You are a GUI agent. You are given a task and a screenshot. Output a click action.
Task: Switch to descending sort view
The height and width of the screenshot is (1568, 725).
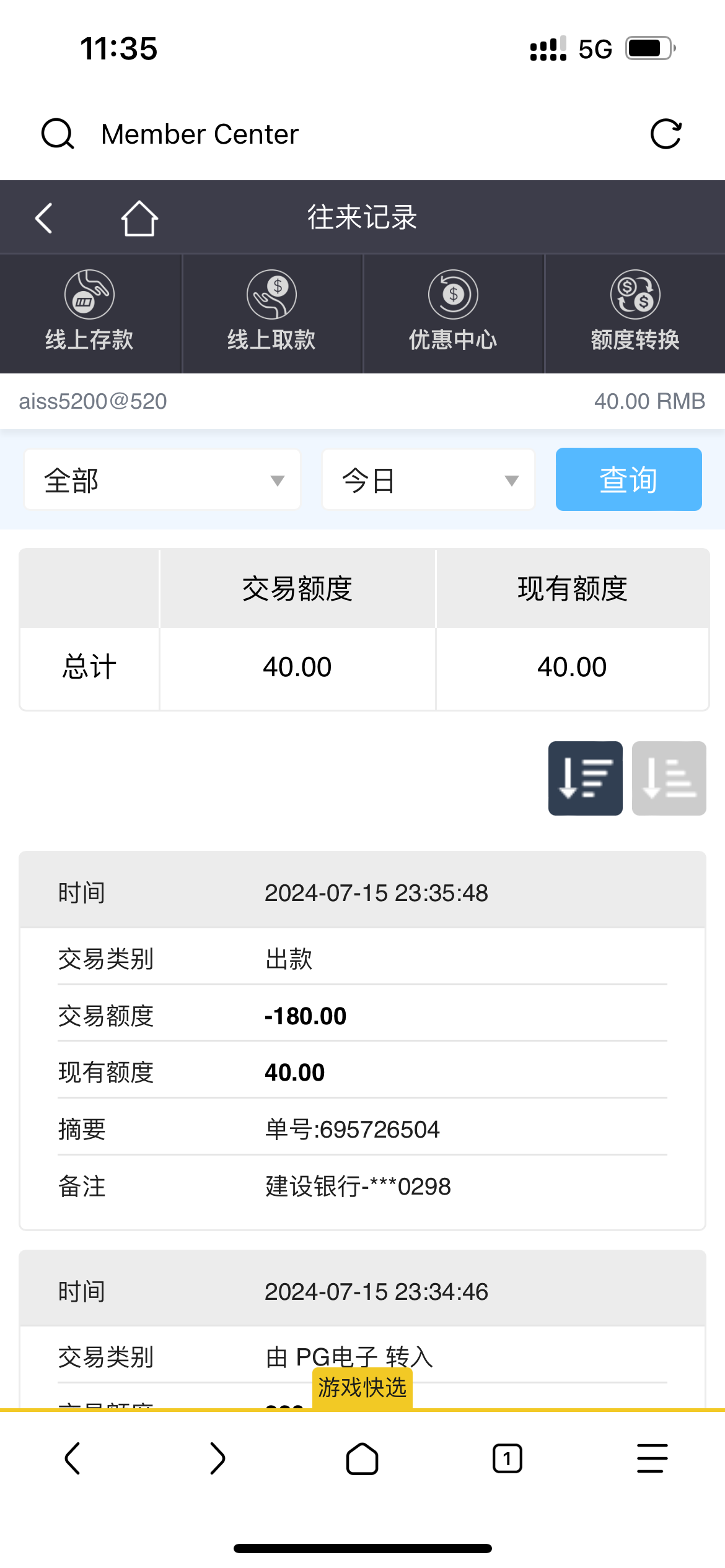(x=585, y=778)
